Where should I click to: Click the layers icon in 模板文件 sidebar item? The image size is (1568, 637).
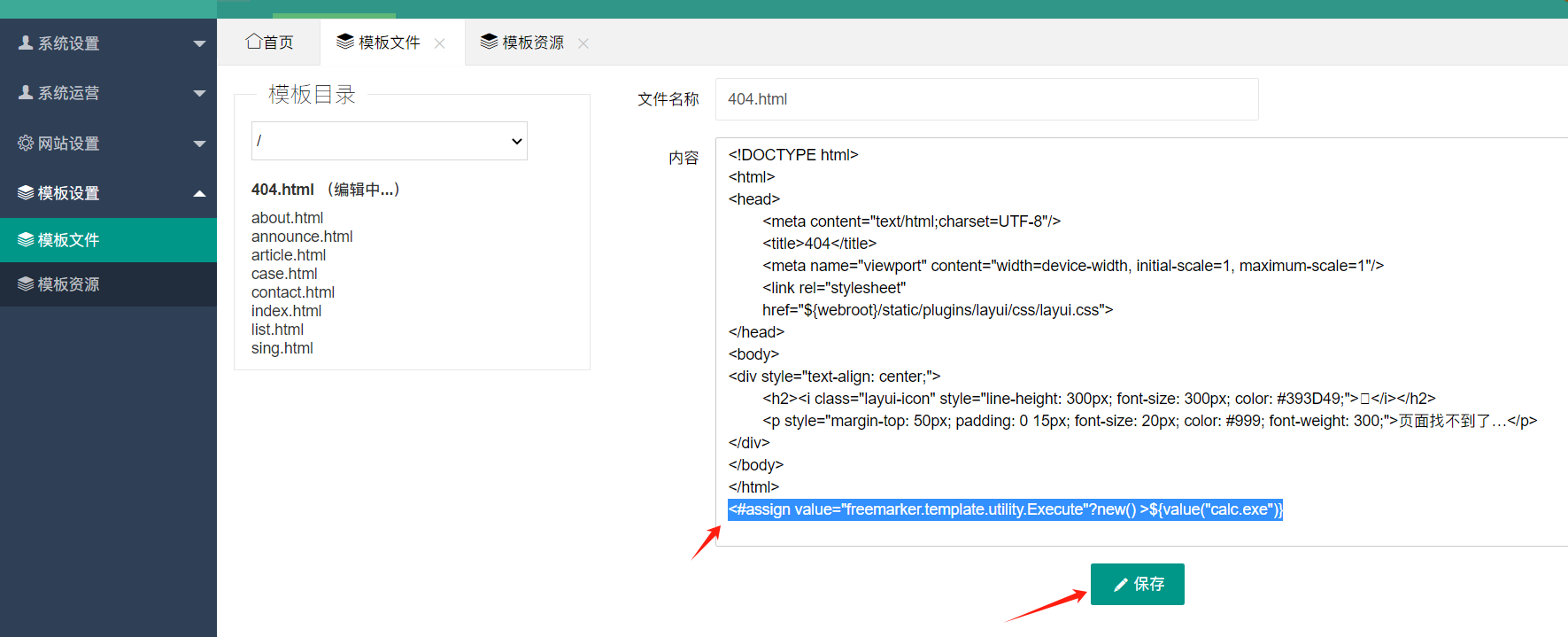26,239
